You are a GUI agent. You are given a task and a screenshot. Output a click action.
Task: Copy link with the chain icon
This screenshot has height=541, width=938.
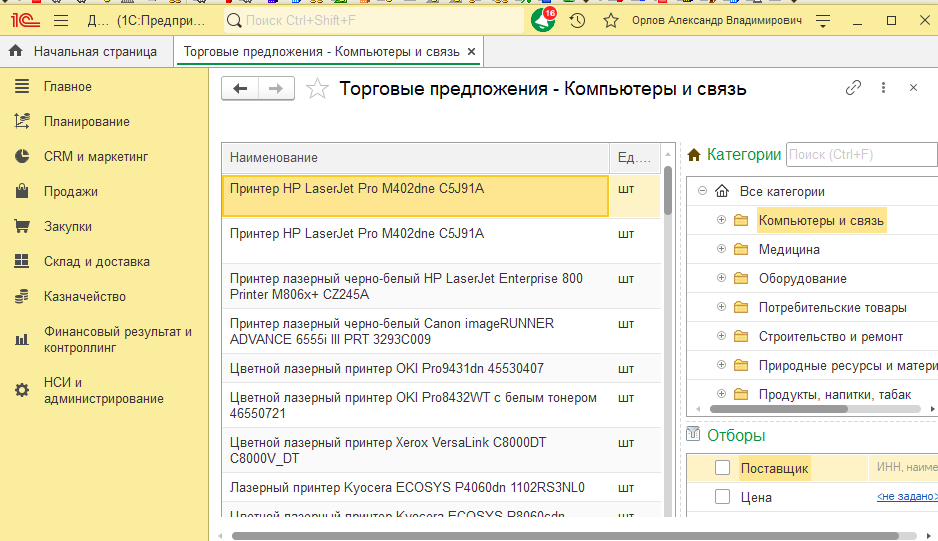(853, 88)
